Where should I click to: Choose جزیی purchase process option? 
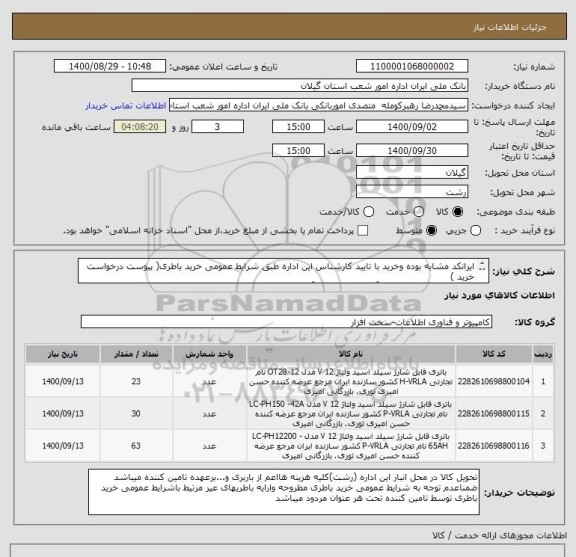[x=476, y=231]
